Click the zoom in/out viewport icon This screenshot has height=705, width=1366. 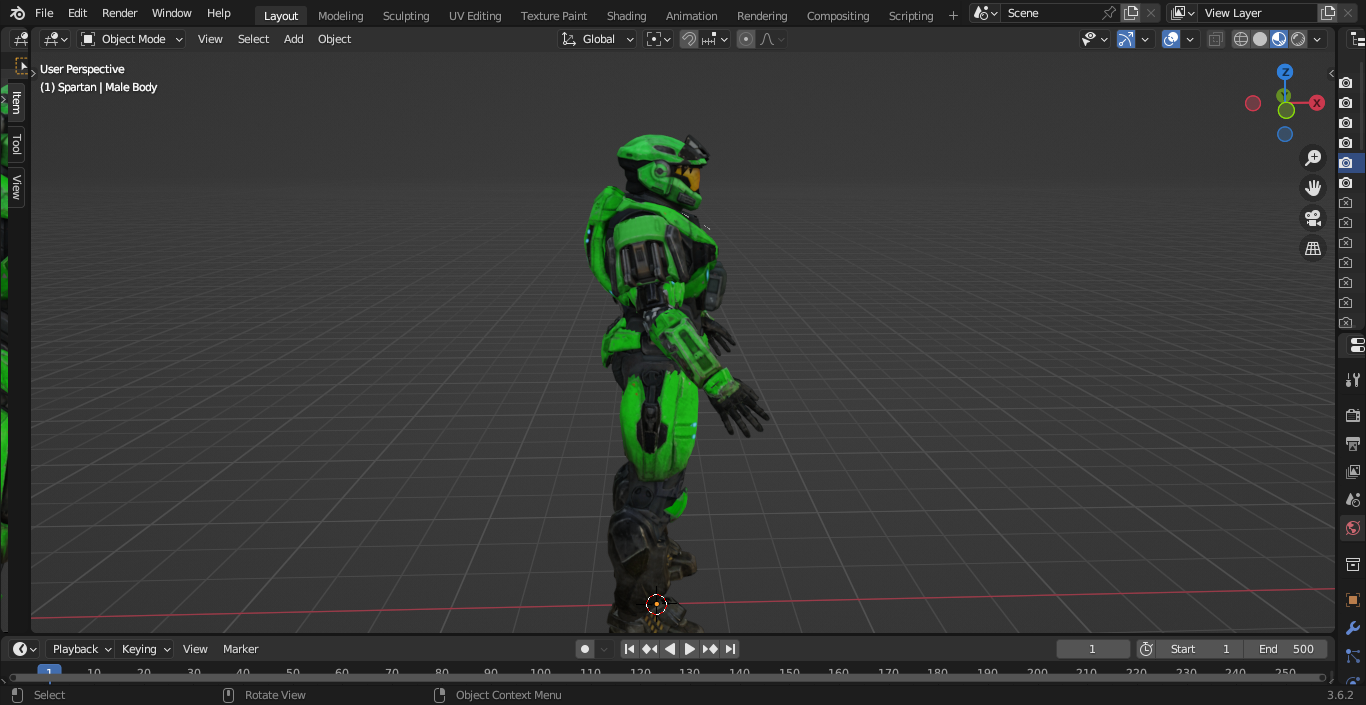click(1313, 158)
